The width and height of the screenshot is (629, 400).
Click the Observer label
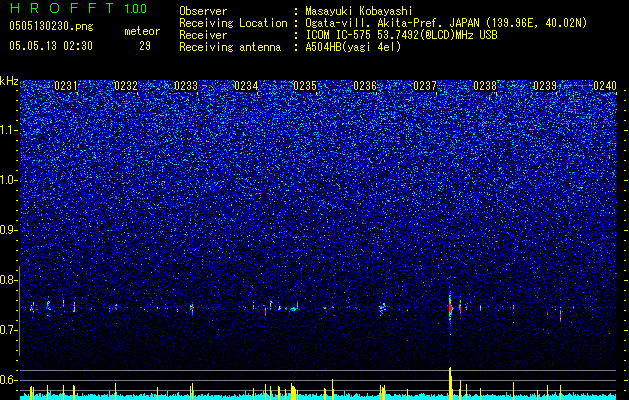pyautogui.click(x=203, y=11)
